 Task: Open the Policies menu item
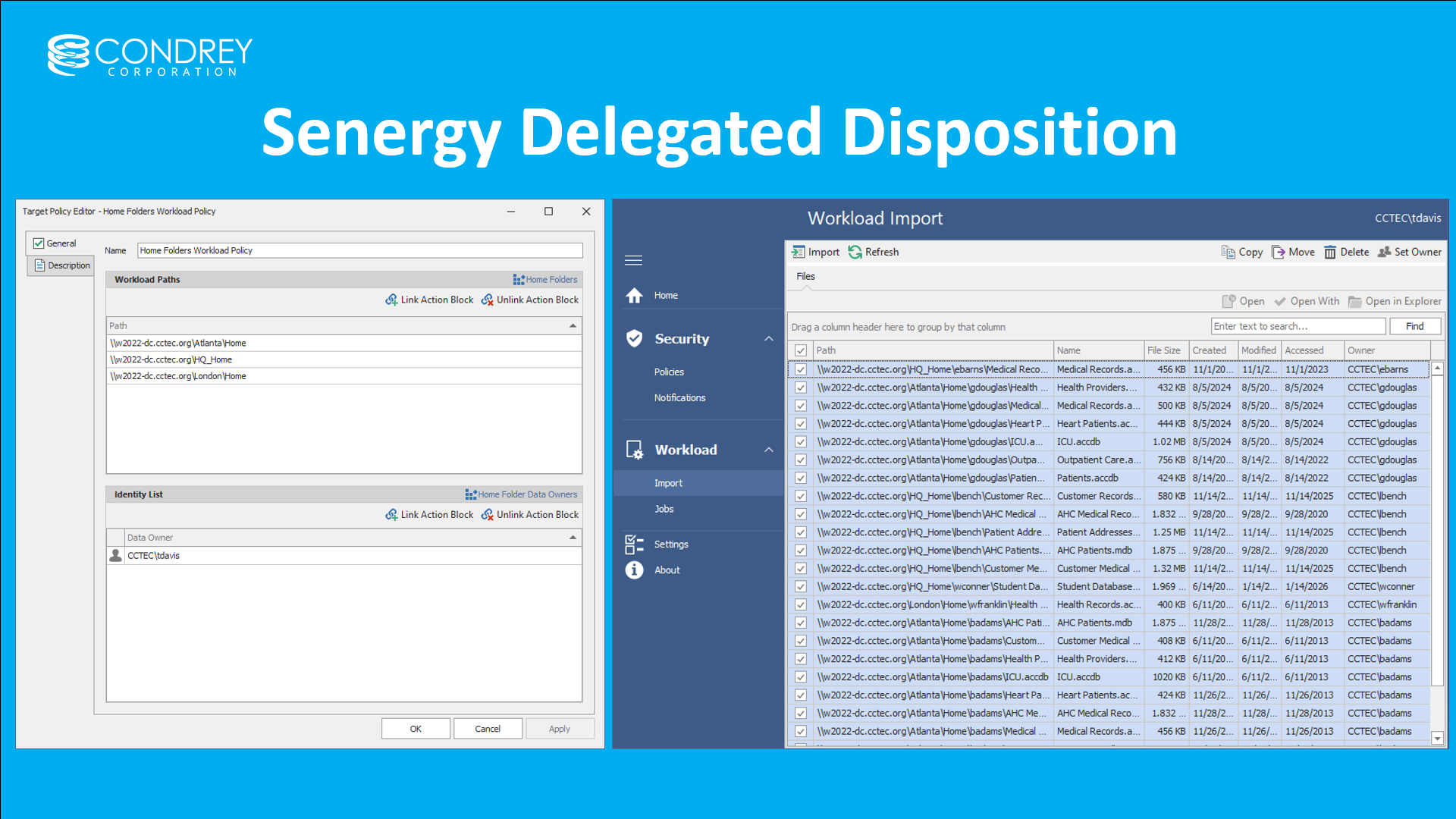click(669, 372)
